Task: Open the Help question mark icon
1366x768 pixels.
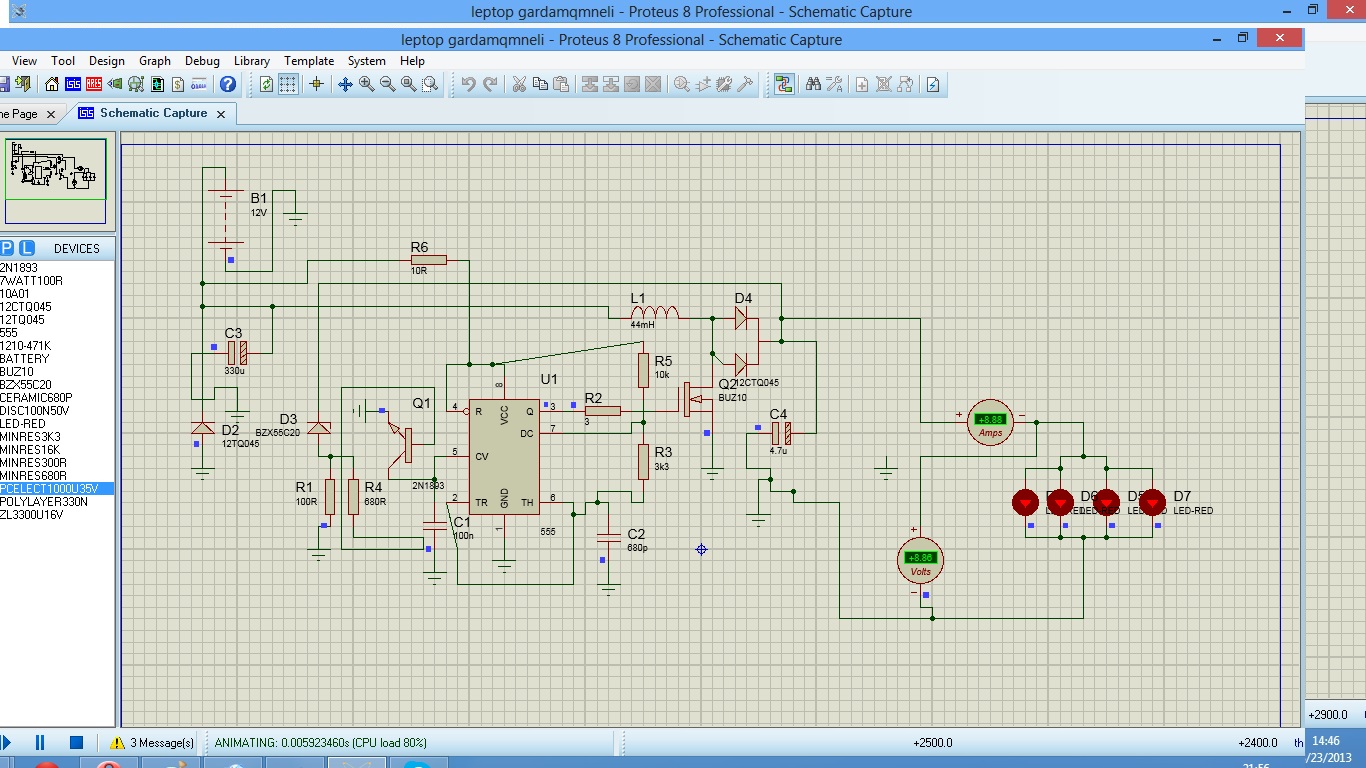Action: [x=228, y=85]
